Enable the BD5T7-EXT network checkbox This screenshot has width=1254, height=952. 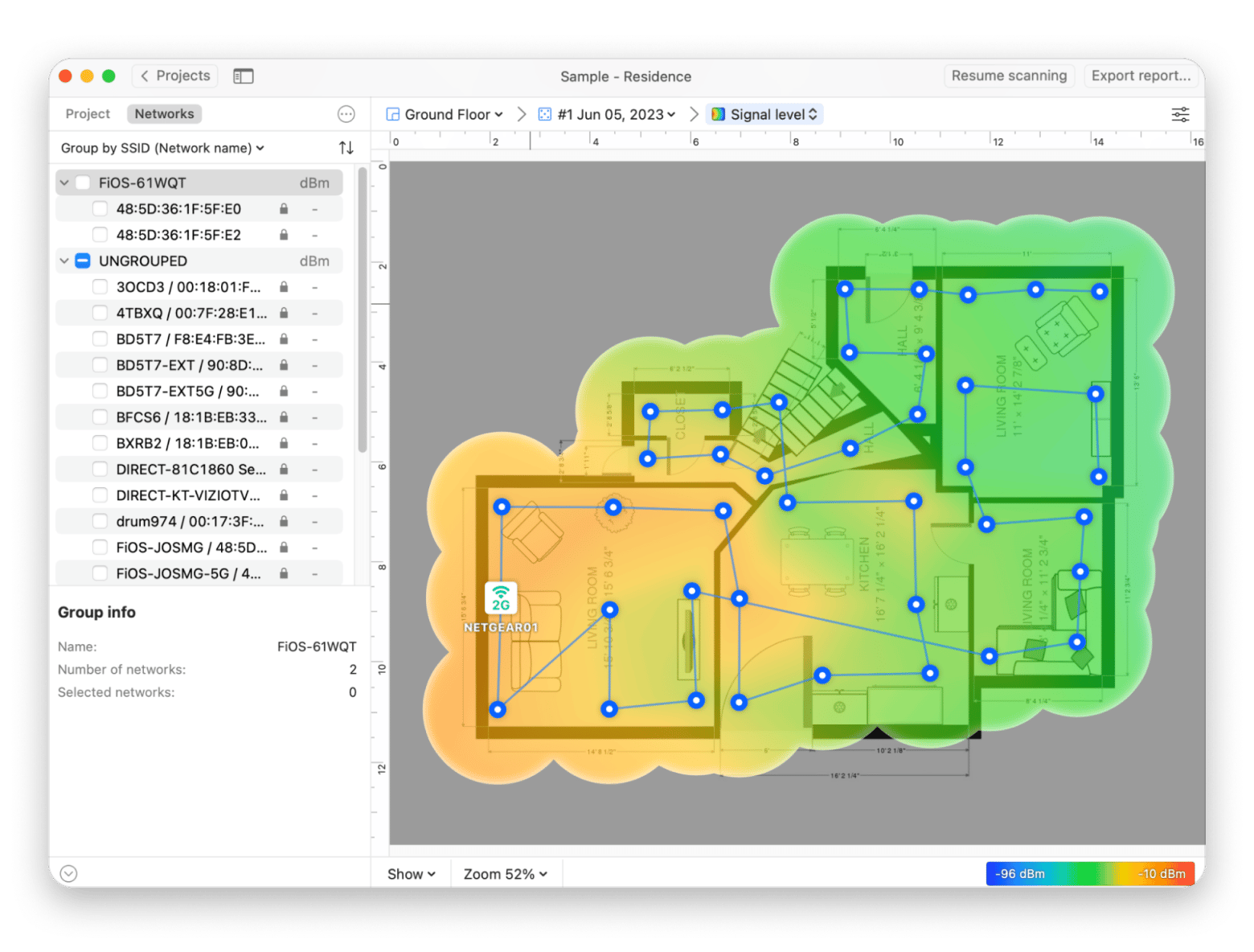pos(100,365)
